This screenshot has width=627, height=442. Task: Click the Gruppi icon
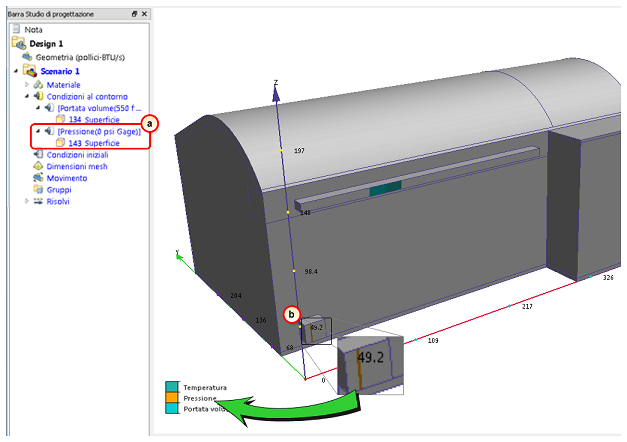pos(38,189)
